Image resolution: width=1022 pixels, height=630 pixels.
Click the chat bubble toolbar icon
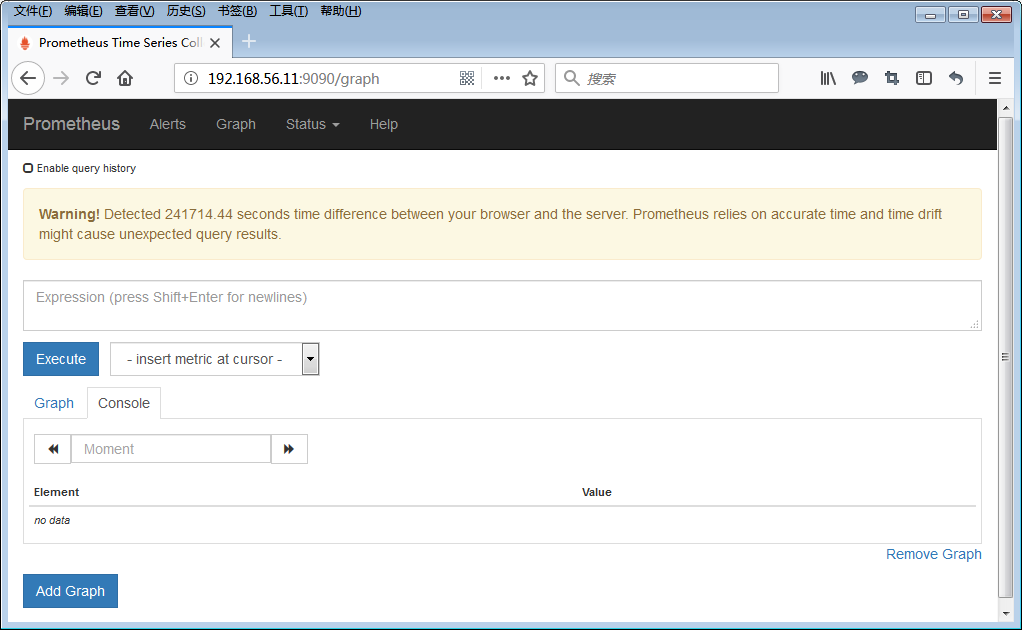860,78
